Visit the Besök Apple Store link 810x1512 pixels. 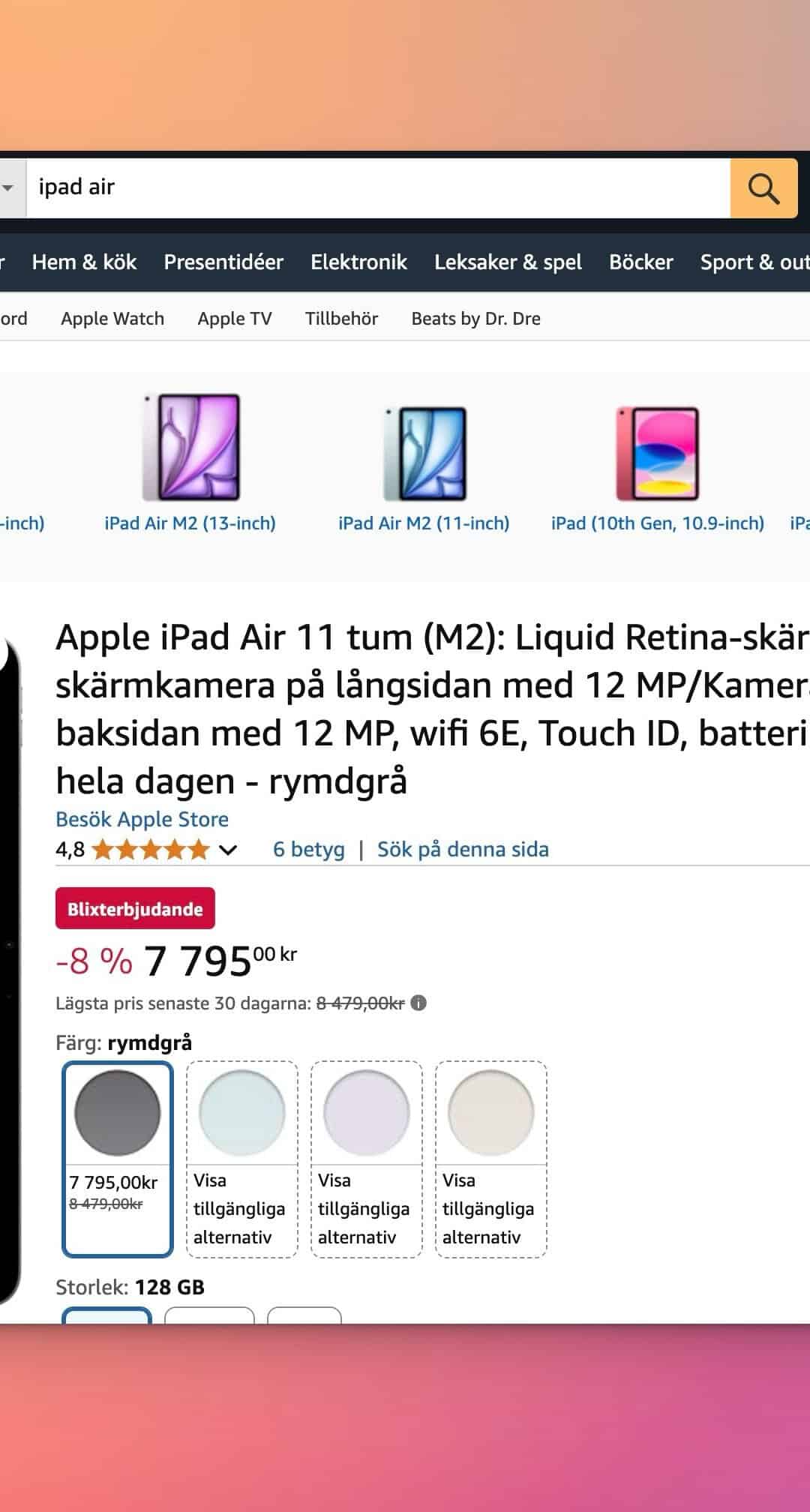pyautogui.click(x=142, y=819)
